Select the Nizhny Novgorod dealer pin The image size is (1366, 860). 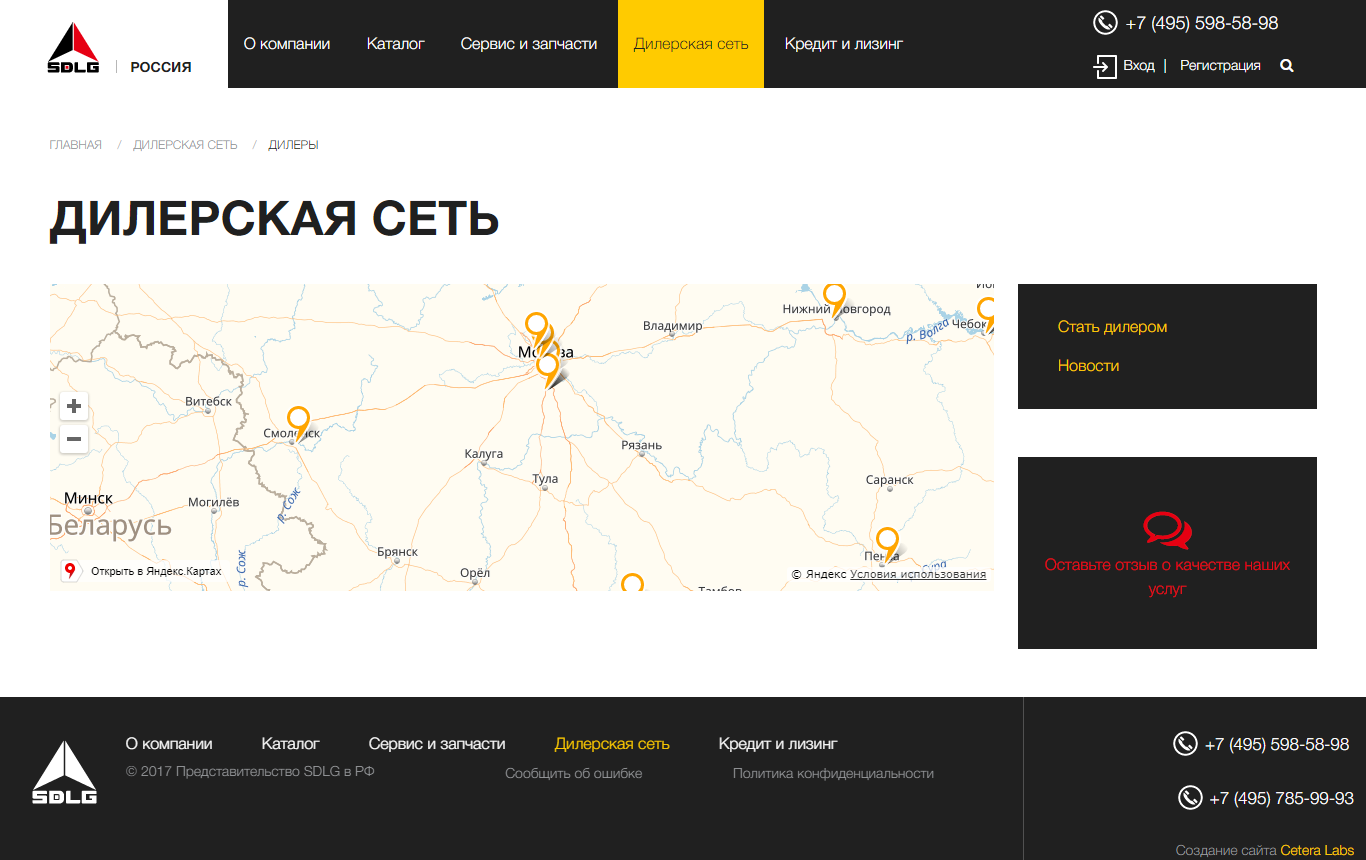(x=834, y=296)
